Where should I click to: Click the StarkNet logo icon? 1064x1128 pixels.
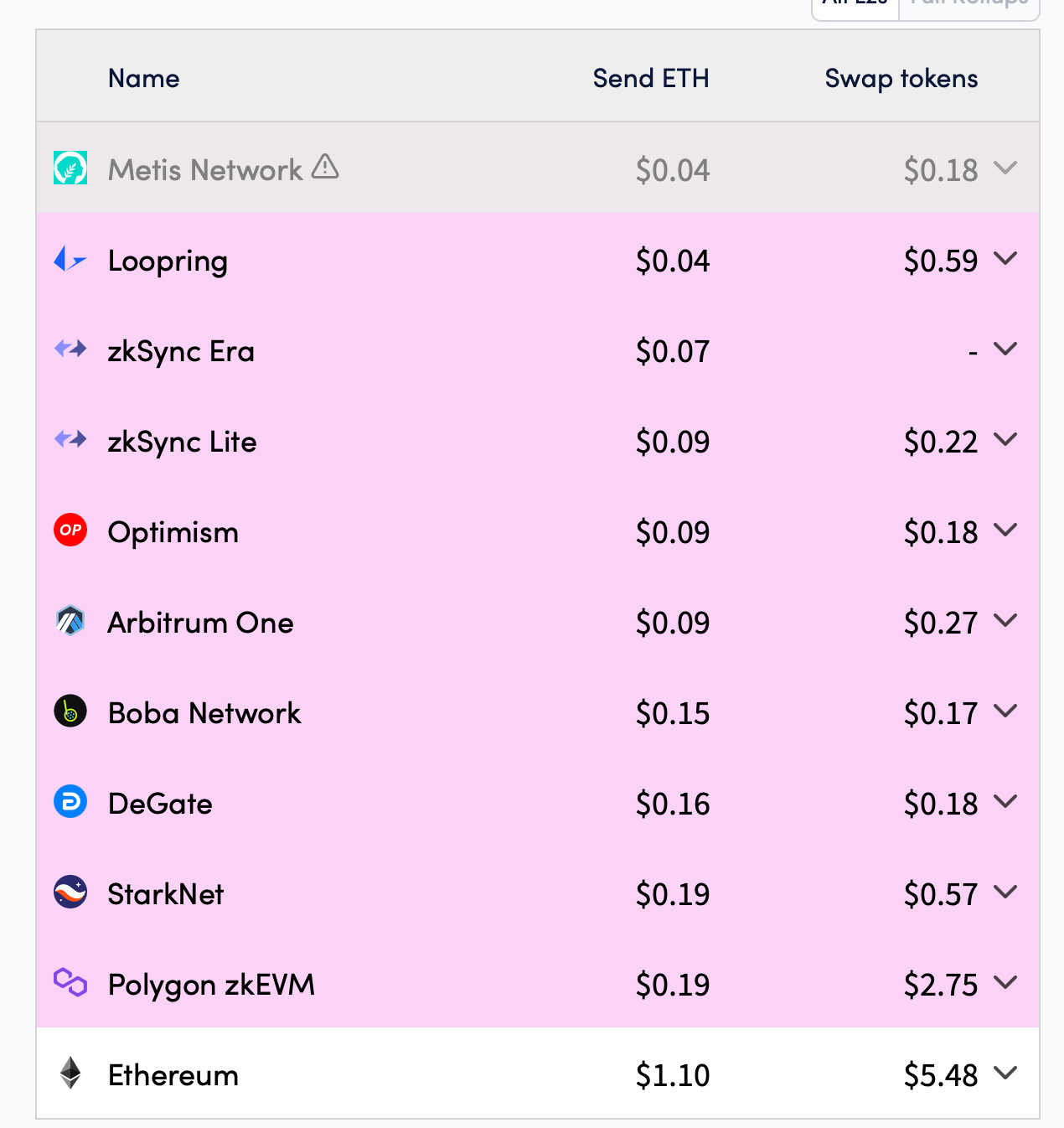click(70, 892)
